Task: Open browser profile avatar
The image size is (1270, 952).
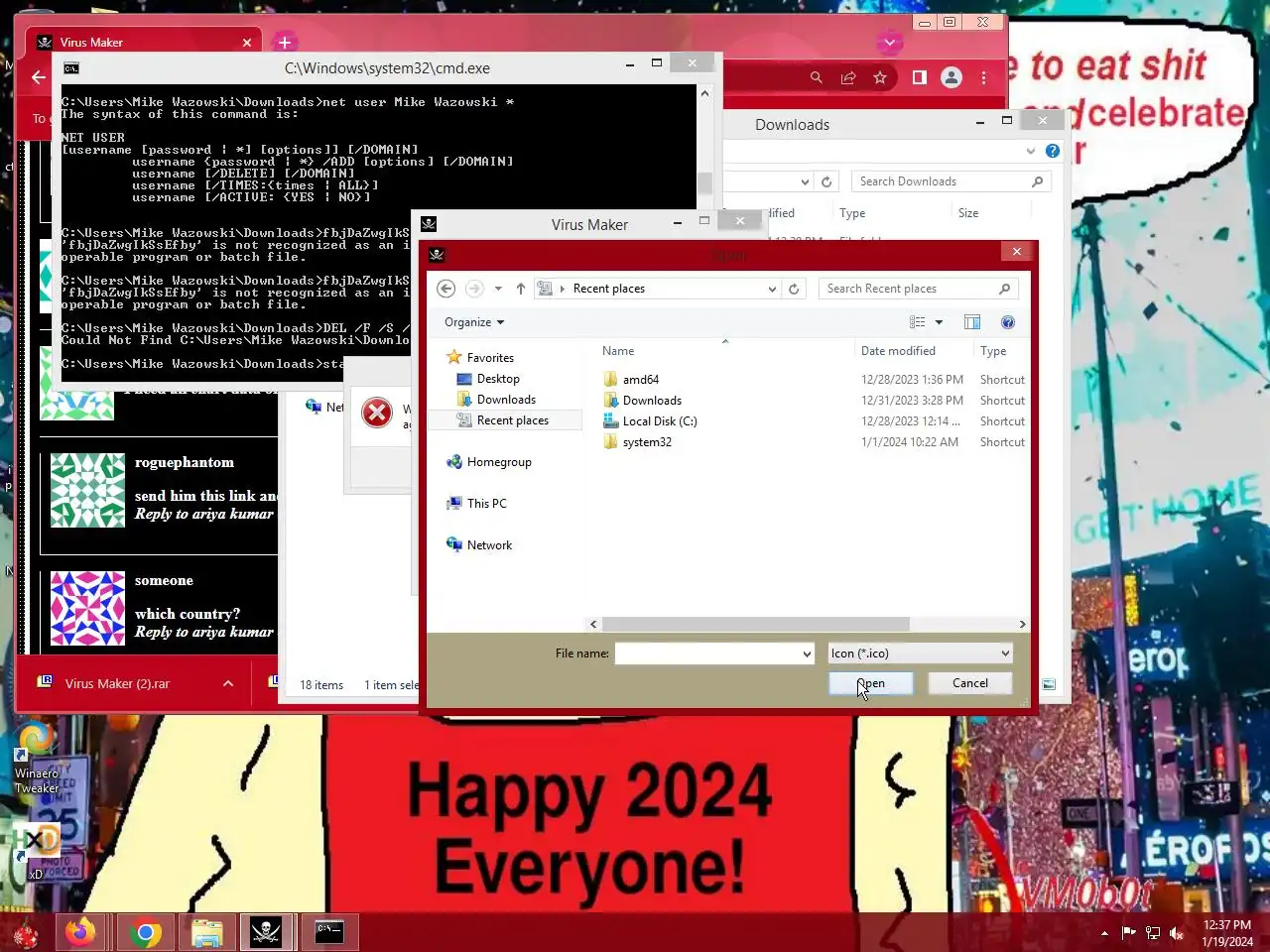Action: click(952, 77)
